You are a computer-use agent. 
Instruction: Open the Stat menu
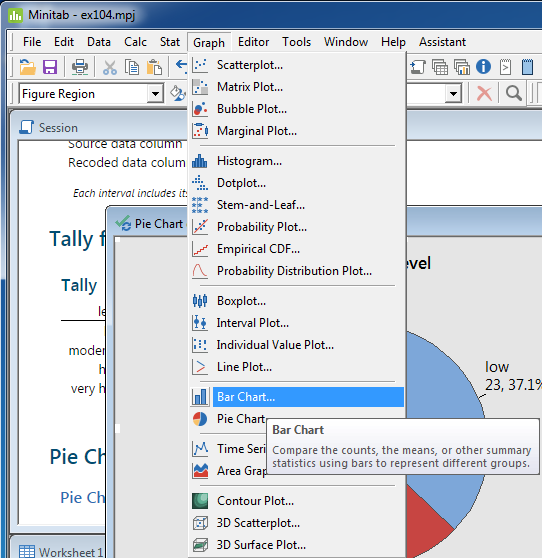click(x=170, y=42)
